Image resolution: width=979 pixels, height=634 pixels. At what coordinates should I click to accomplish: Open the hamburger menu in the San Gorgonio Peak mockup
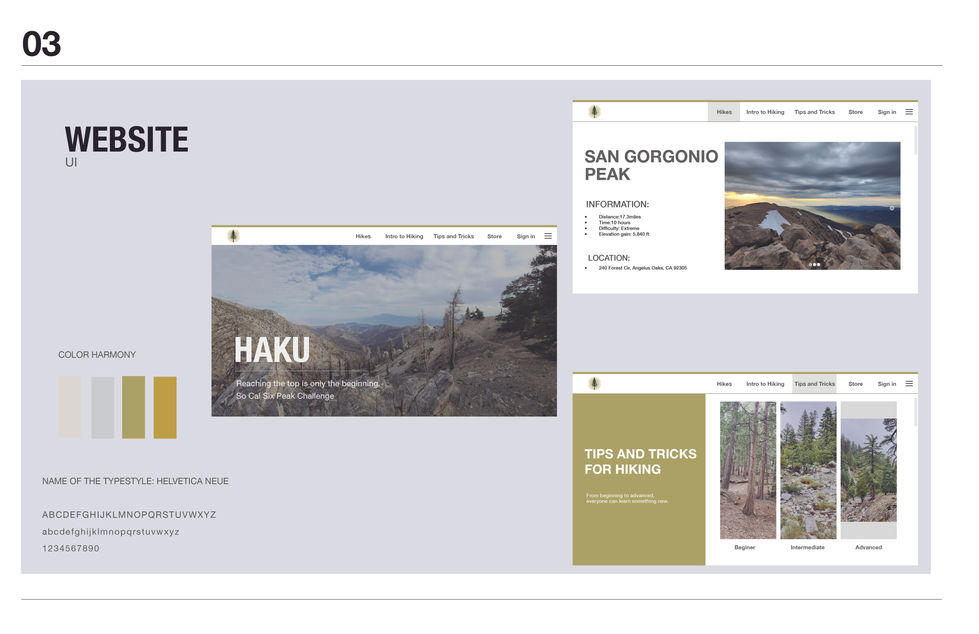[909, 112]
